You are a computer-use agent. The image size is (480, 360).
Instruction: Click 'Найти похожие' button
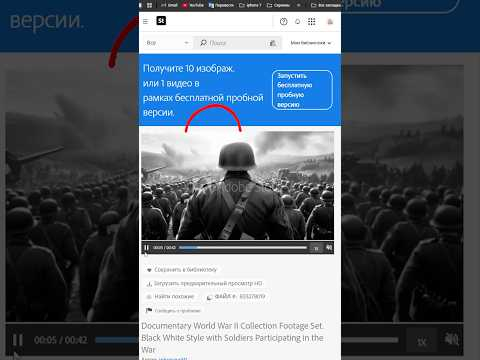[170, 296]
